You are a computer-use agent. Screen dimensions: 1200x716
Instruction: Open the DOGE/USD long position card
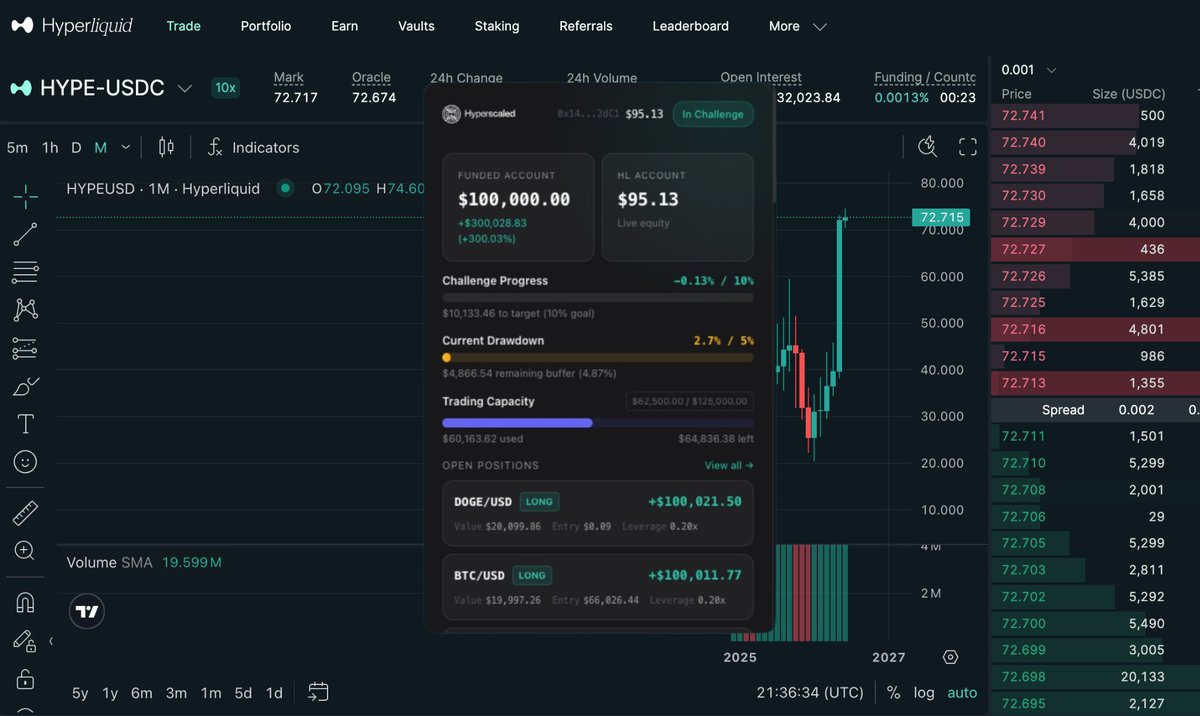point(598,513)
